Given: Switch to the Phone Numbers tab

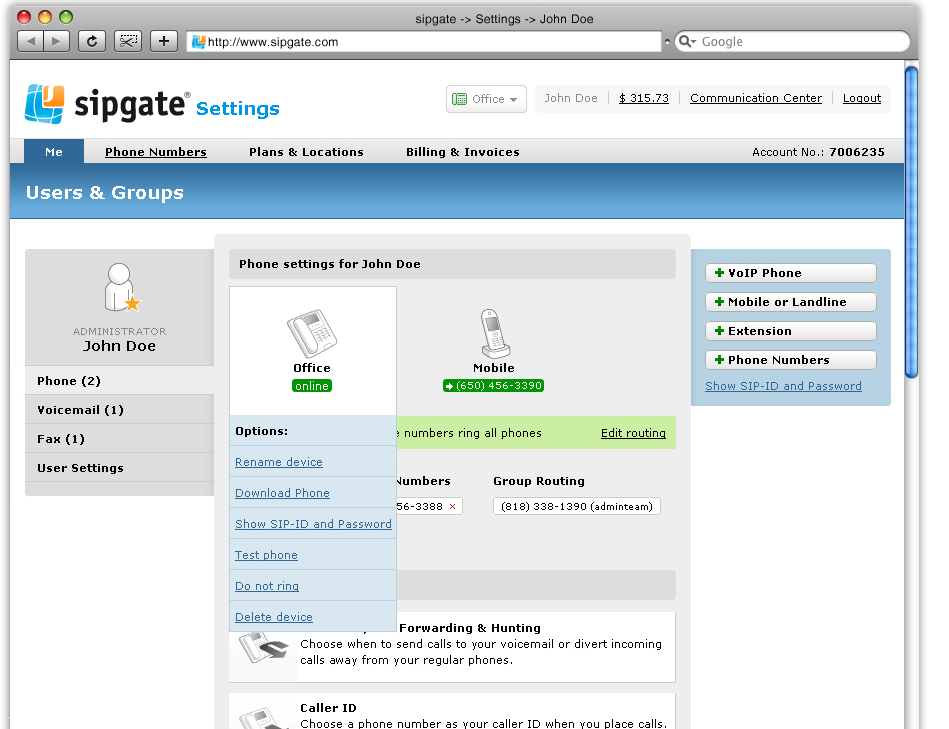Looking at the screenshot, I should 155,151.
